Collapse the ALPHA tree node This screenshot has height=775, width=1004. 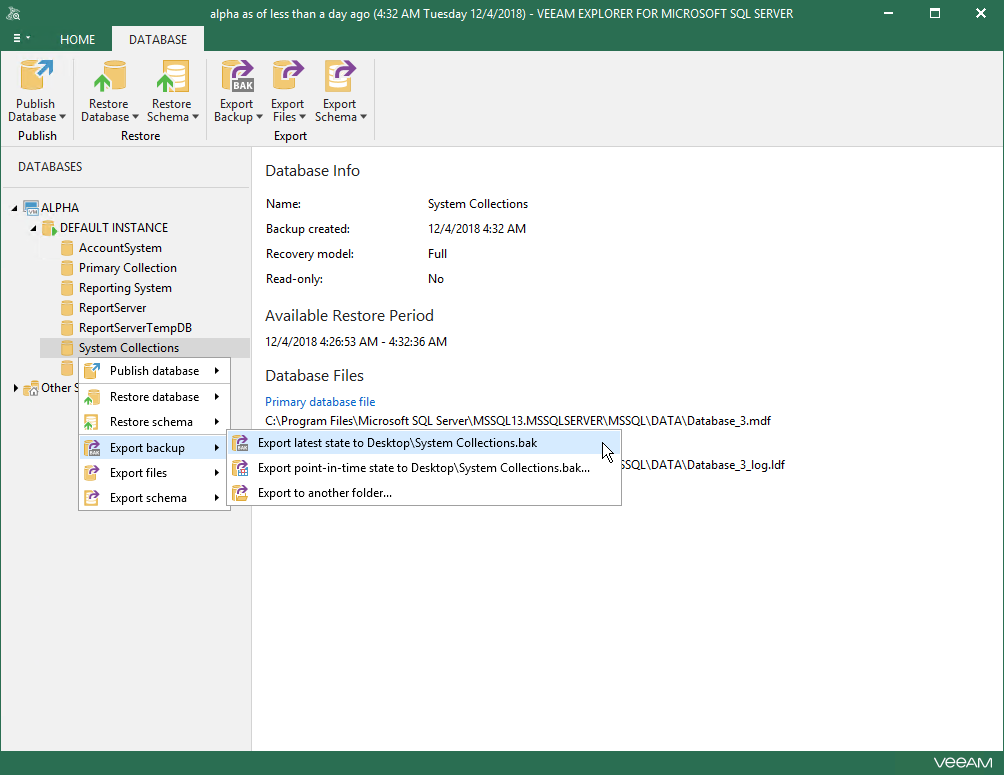(14, 208)
